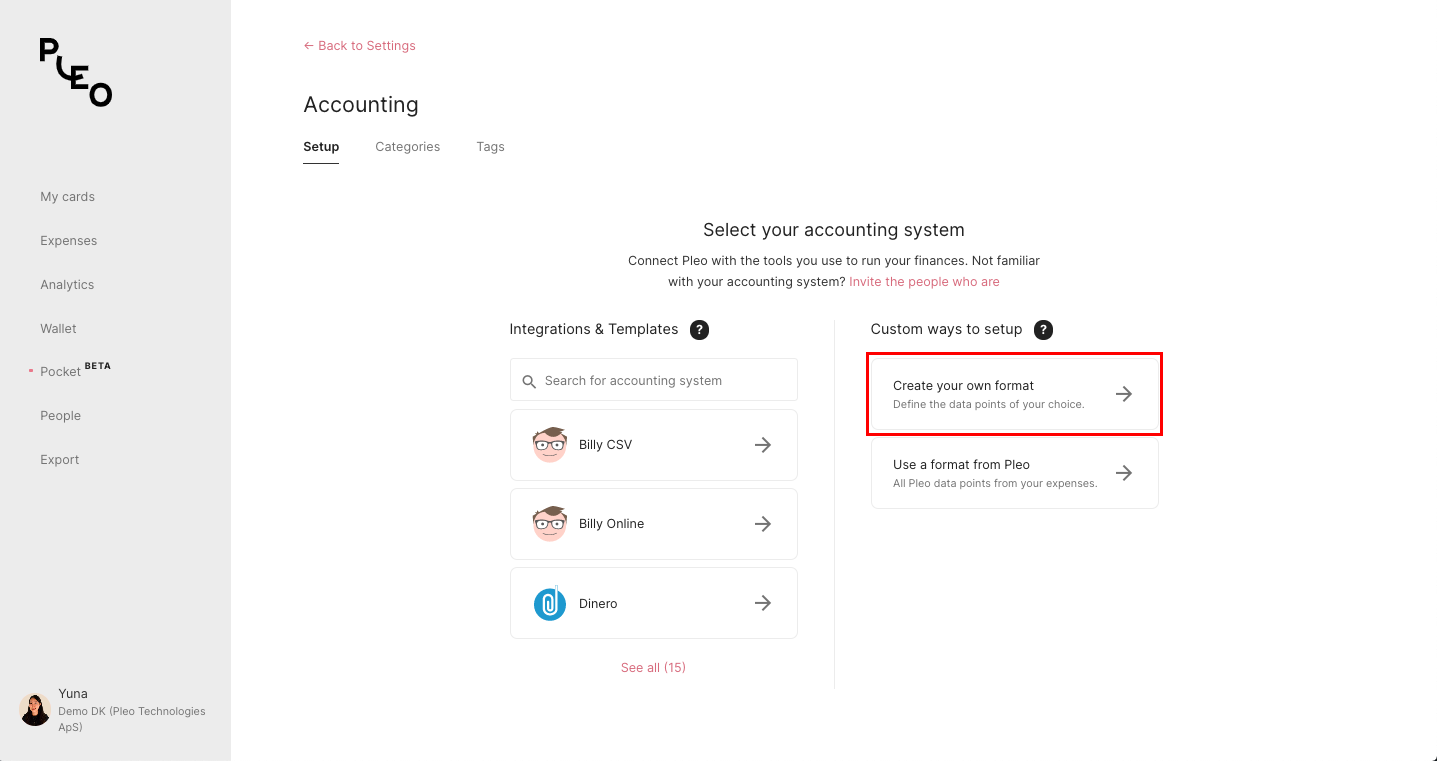Click arrow next to Create your own format
Viewport: 1437px width, 761px height.
[1124, 394]
